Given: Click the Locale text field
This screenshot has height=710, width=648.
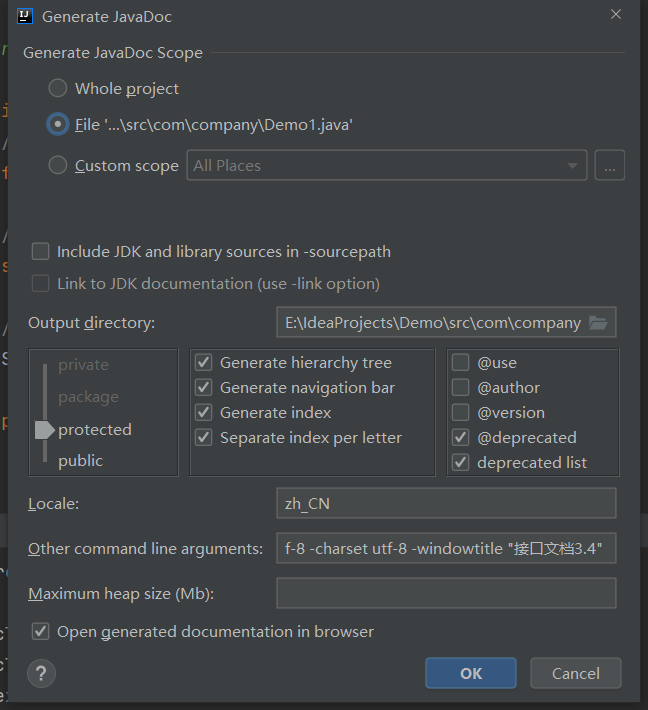Looking at the screenshot, I should (446, 503).
